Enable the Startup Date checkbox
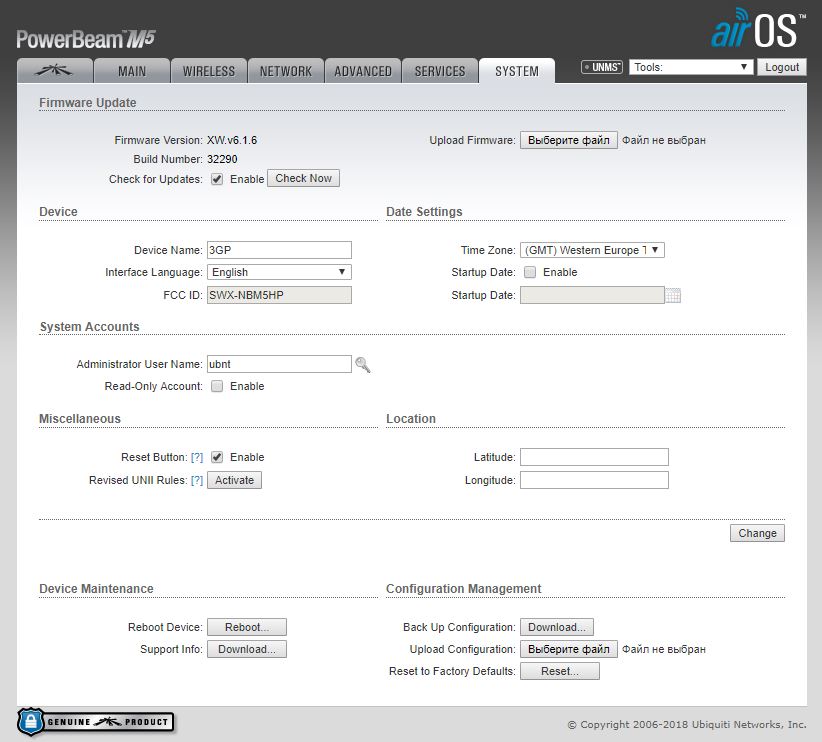Viewport: 822px width, 742px height. coord(530,272)
